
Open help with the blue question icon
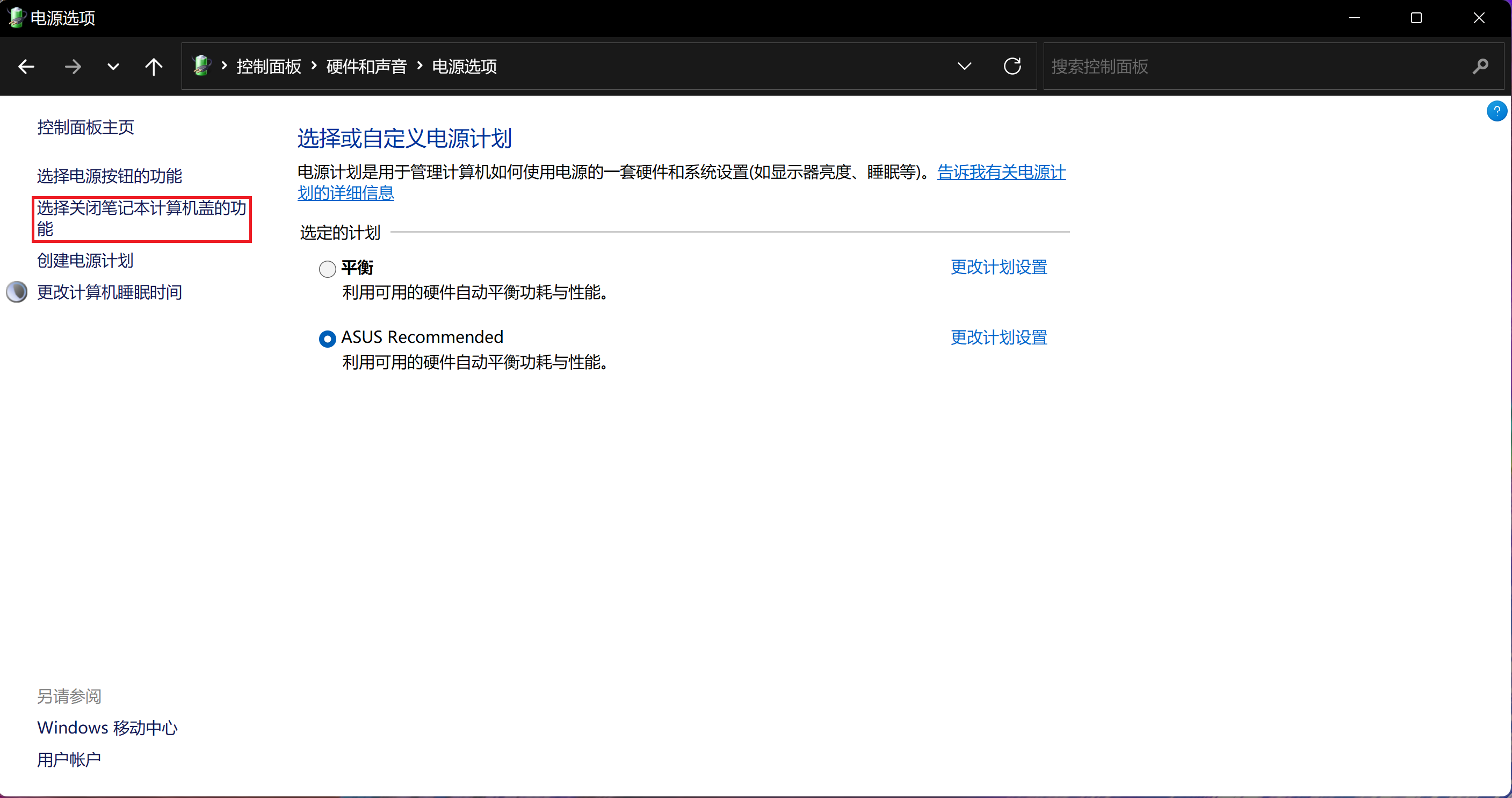(1497, 110)
